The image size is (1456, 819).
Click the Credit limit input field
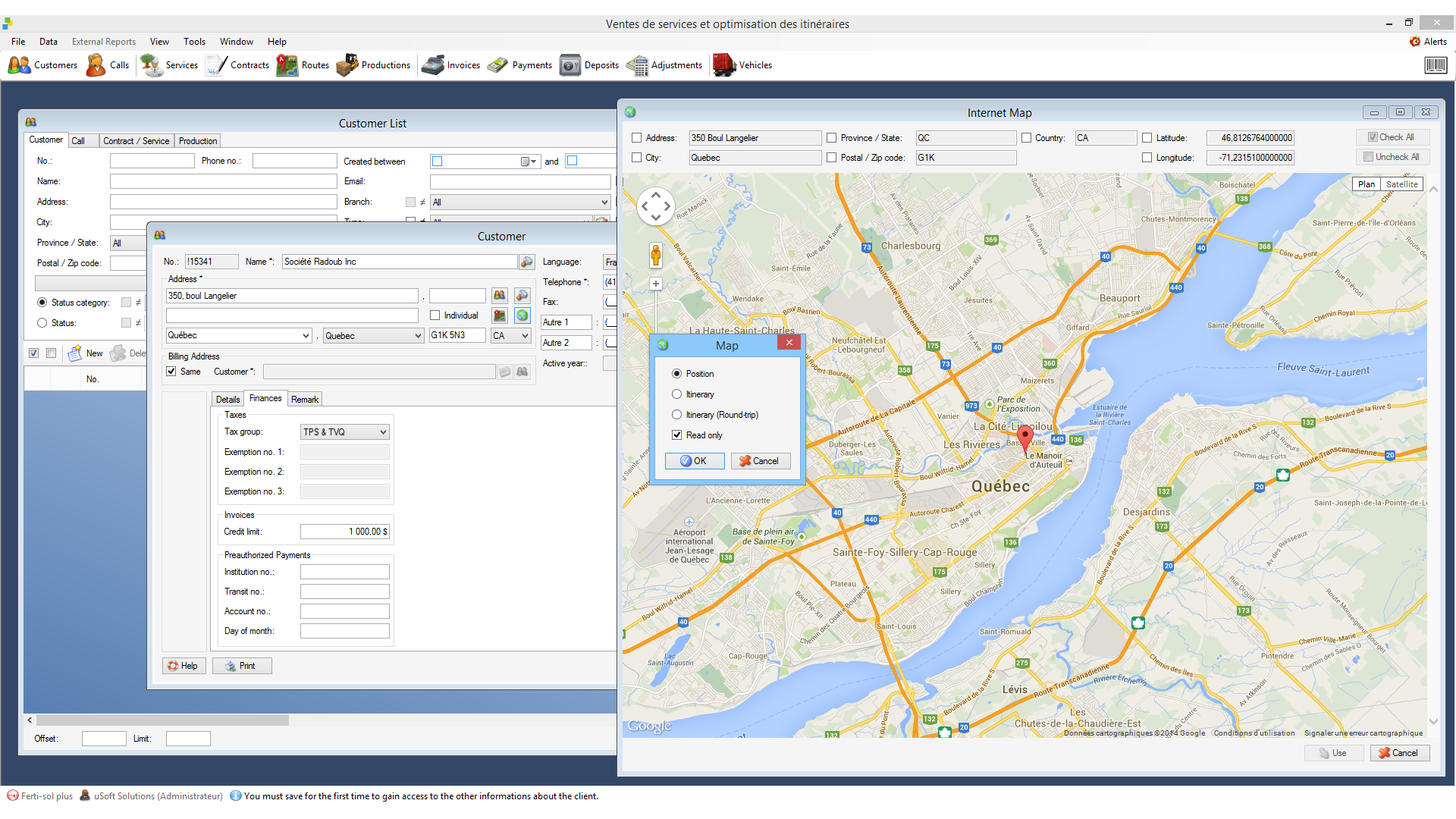345,532
